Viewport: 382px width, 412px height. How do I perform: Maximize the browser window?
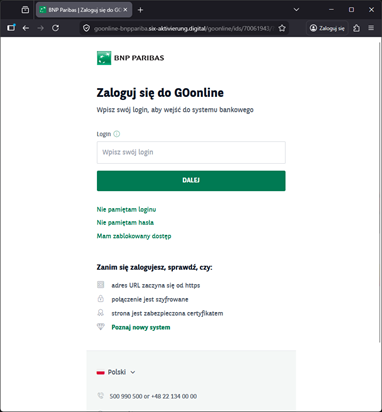[x=351, y=10]
